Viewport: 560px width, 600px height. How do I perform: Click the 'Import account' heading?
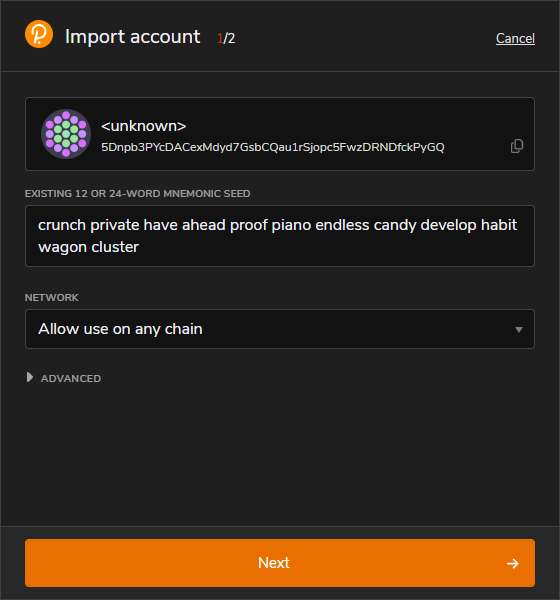132,37
